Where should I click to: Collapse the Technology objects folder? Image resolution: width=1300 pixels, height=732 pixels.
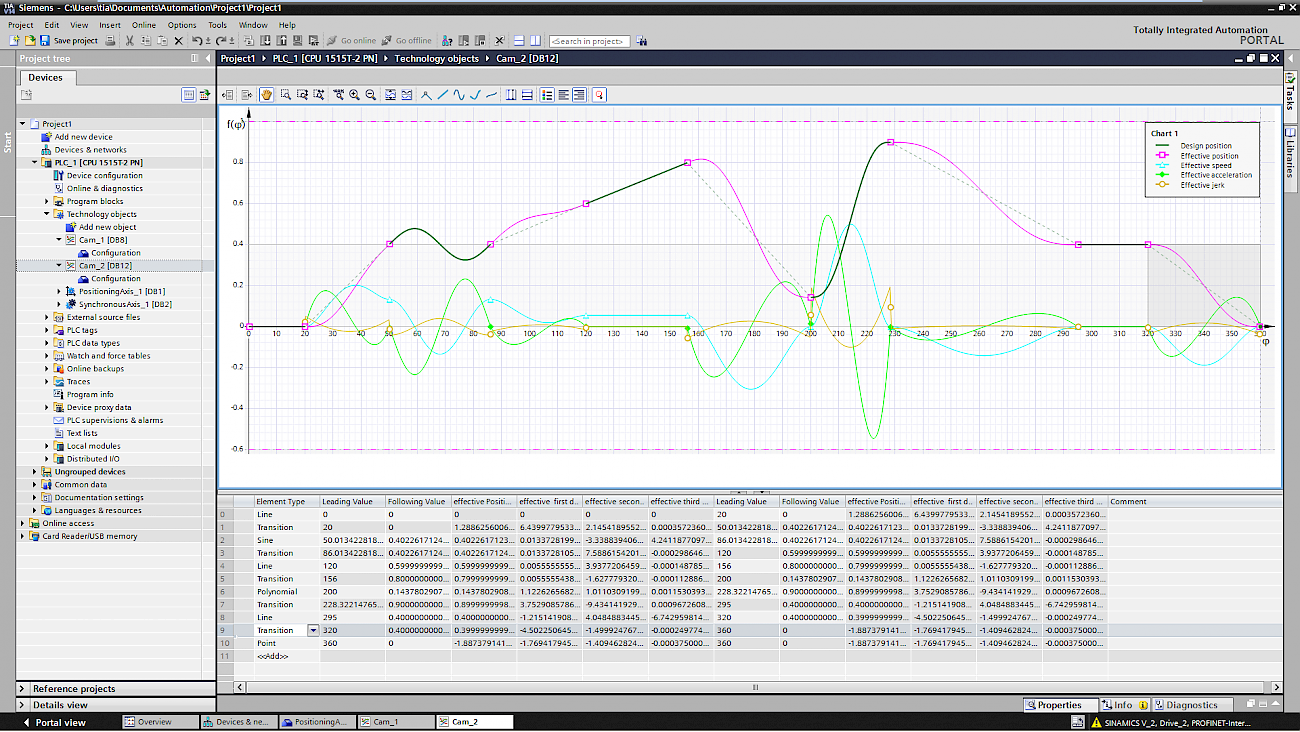click(46, 214)
